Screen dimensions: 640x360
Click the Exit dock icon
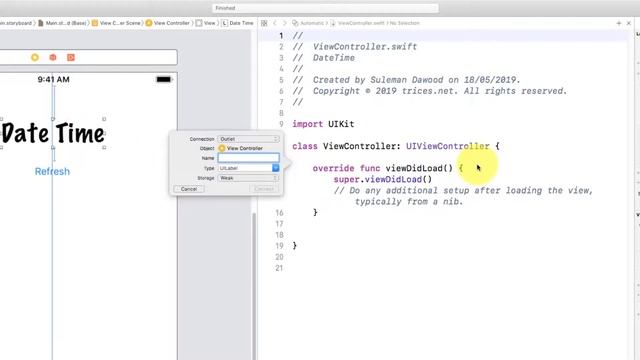pyautogui.click(x=71, y=58)
